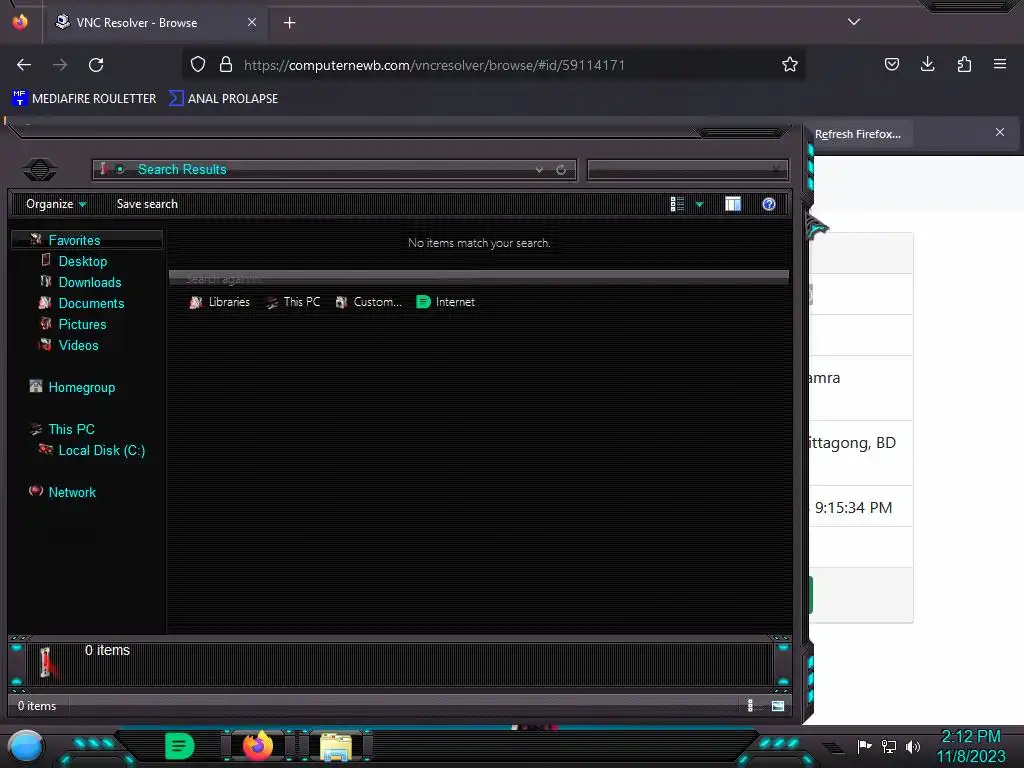The image size is (1024, 768).
Task: Search again on the Internet
Action: click(x=445, y=302)
